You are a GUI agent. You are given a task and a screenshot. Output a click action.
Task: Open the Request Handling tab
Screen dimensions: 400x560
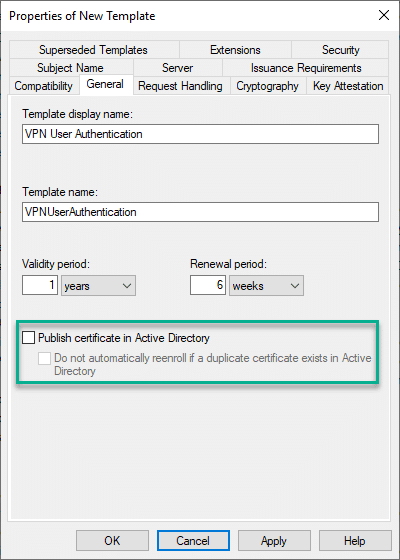tap(180, 86)
